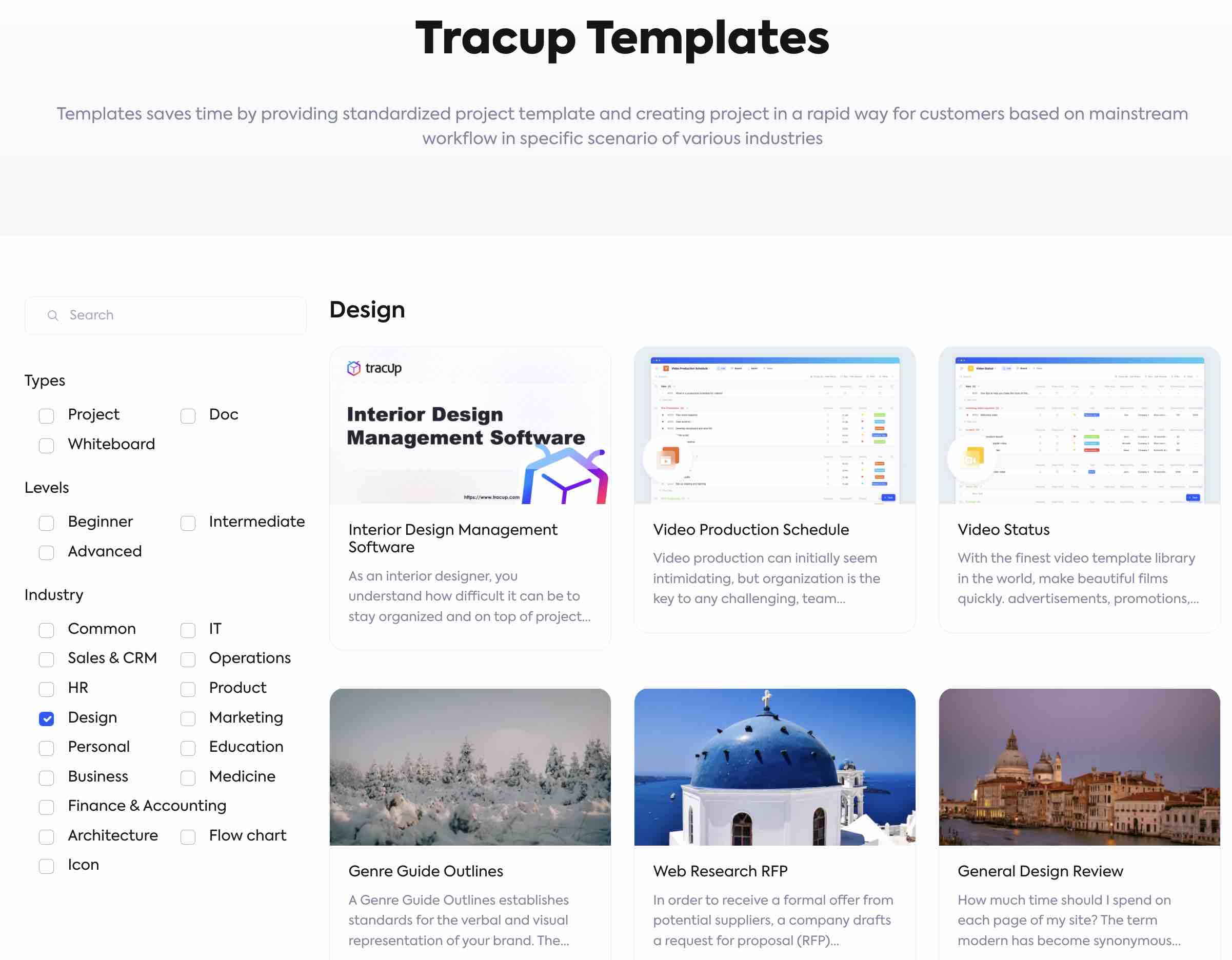Click the snowy Genre Guide Outlines thumbnail
Viewport: 1232px width, 960px height.
click(x=470, y=767)
